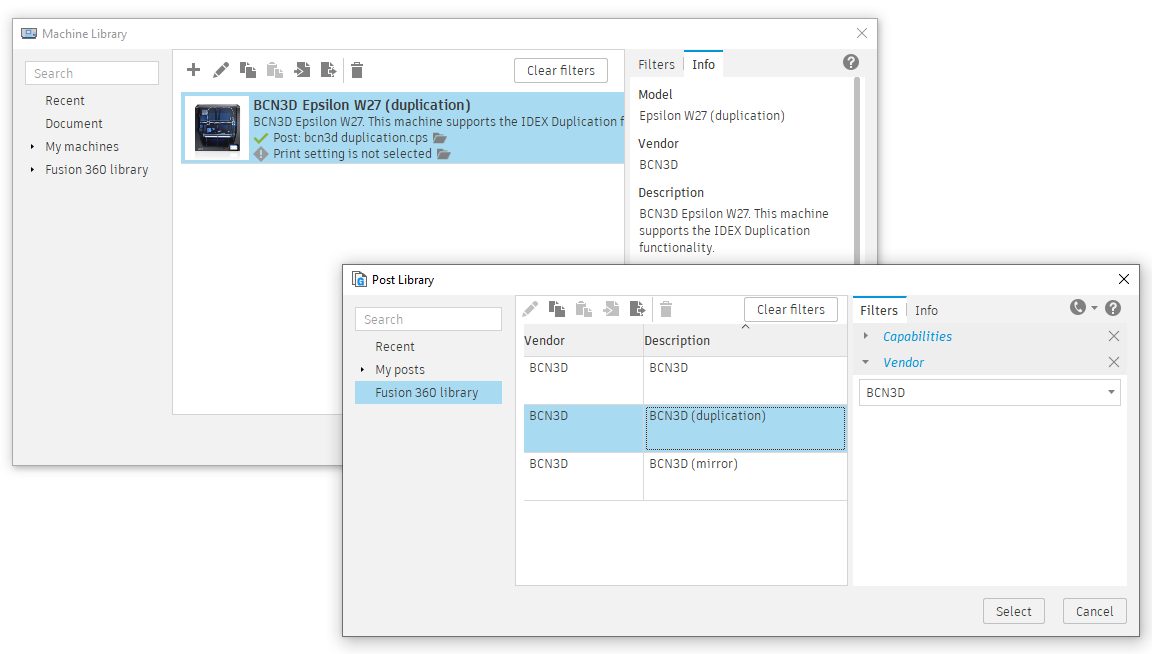Screen dimensions: 1152x654
Task: Click the BCN3D Epsilon printer thumbnail
Action: click(x=217, y=128)
